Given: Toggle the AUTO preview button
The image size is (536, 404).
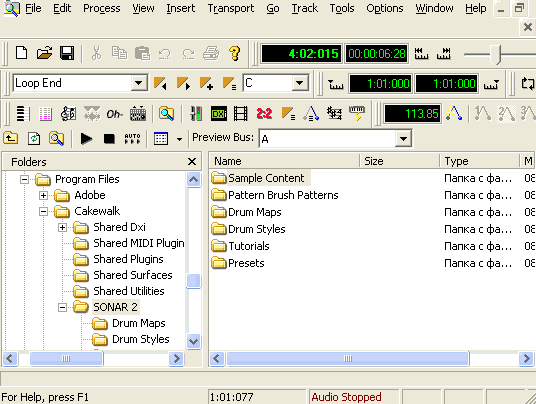Looking at the screenshot, I should [132, 139].
